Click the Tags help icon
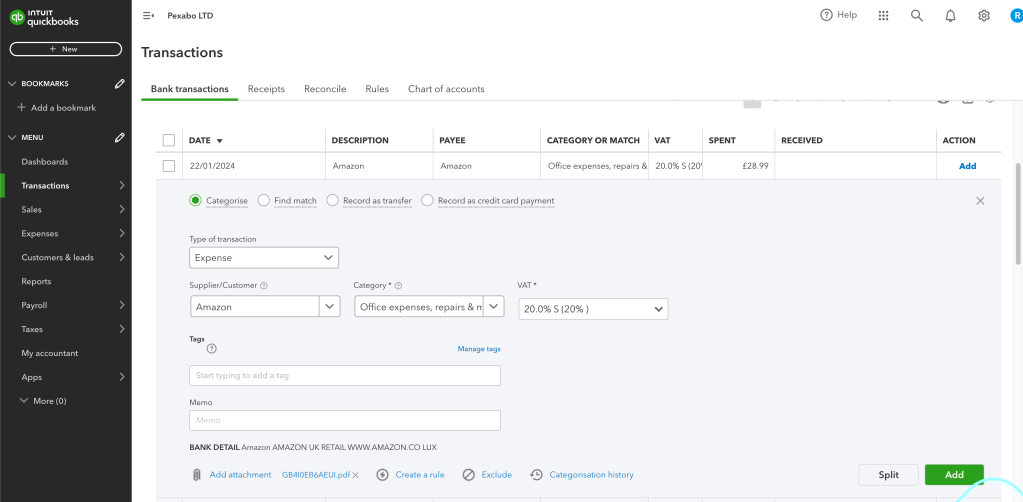Screen dimensions: 1023x502 (211, 349)
